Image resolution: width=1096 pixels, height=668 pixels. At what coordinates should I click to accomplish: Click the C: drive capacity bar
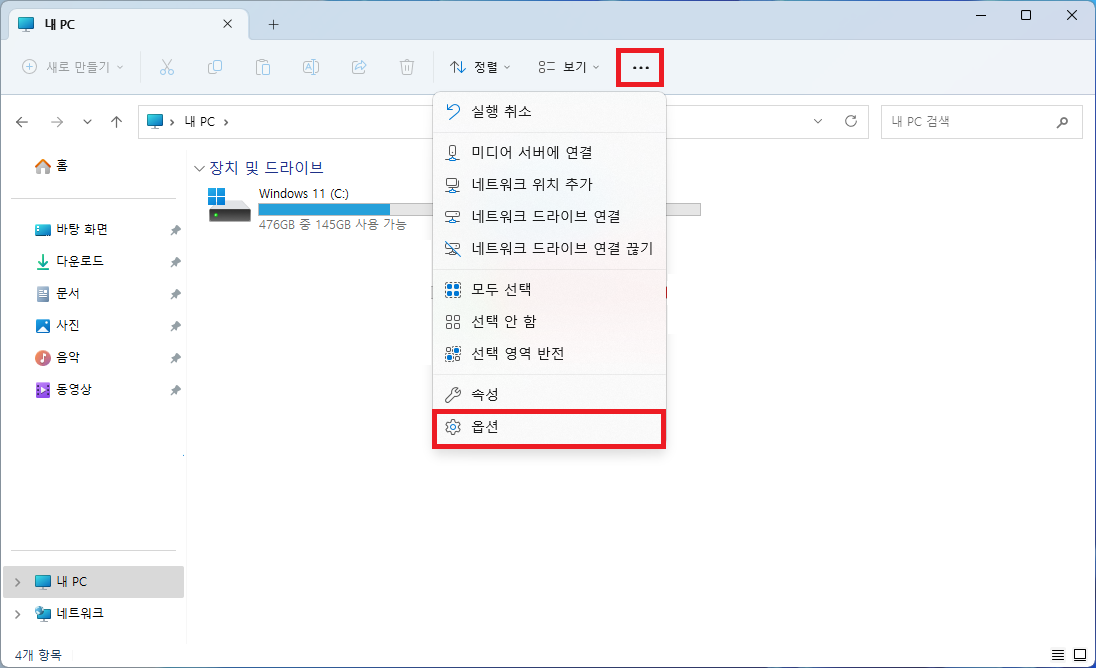pyautogui.click(x=323, y=209)
